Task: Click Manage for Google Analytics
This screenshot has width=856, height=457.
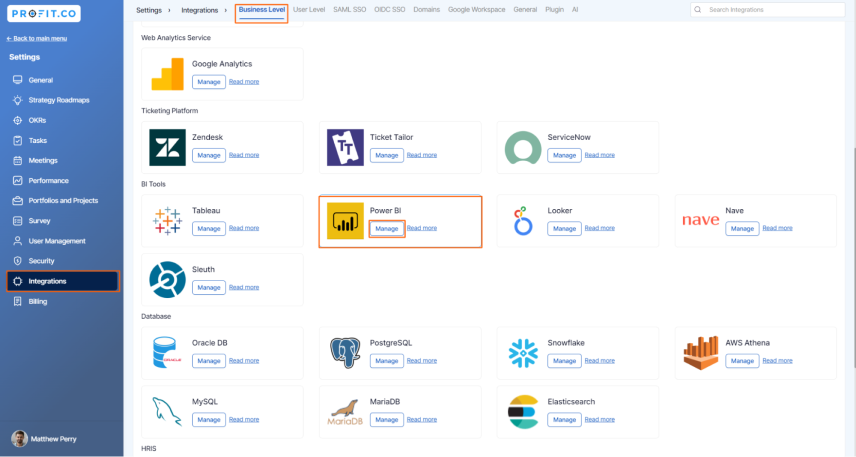Action: pyautogui.click(x=209, y=82)
